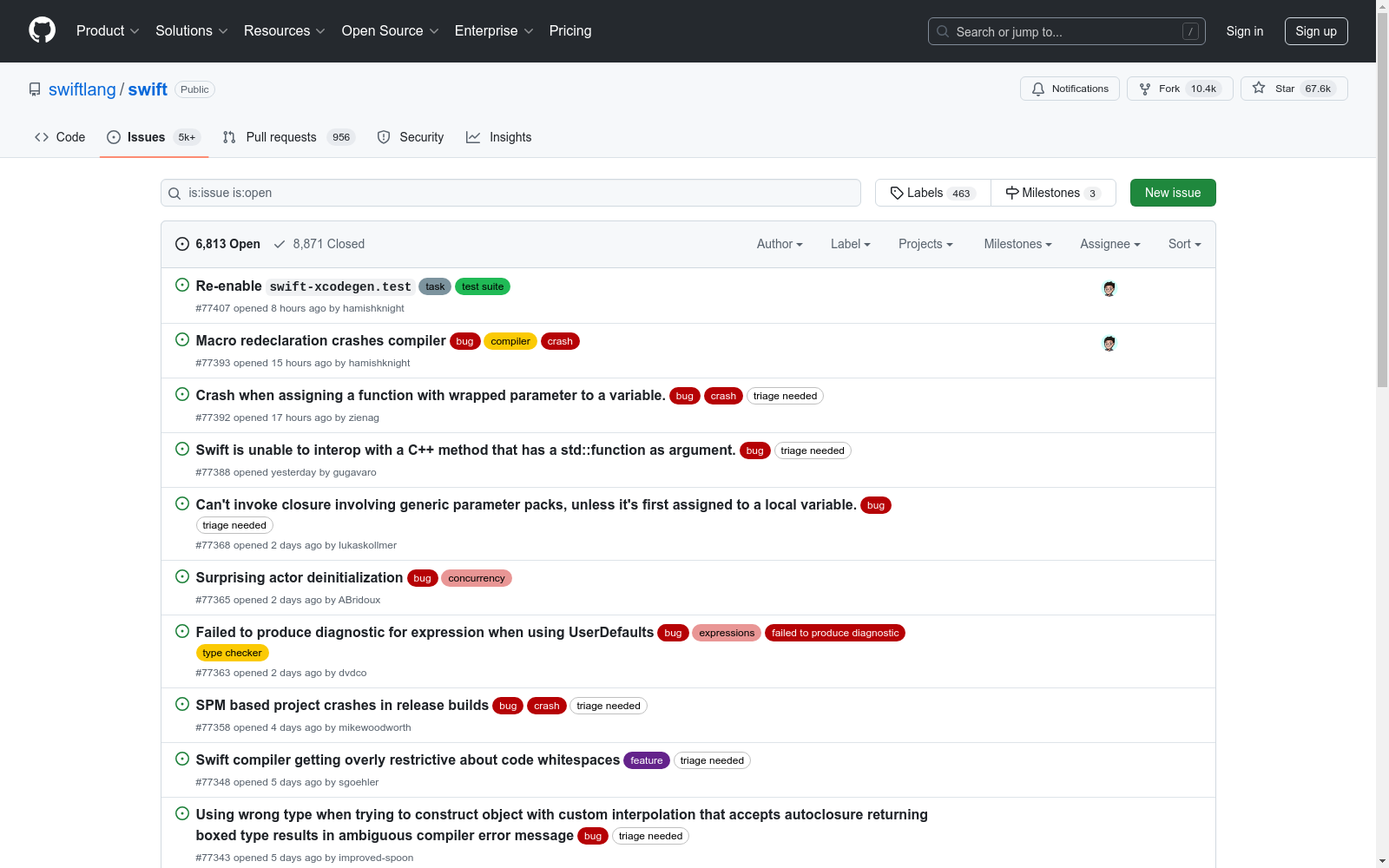This screenshot has width=1389, height=868.
Task: Select the Issues tab
Action: [x=154, y=137]
